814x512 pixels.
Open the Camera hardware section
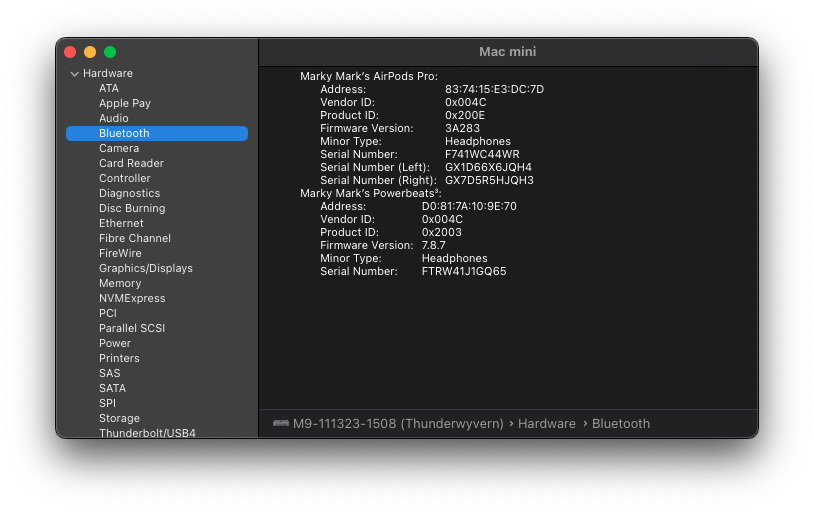pos(118,148)
